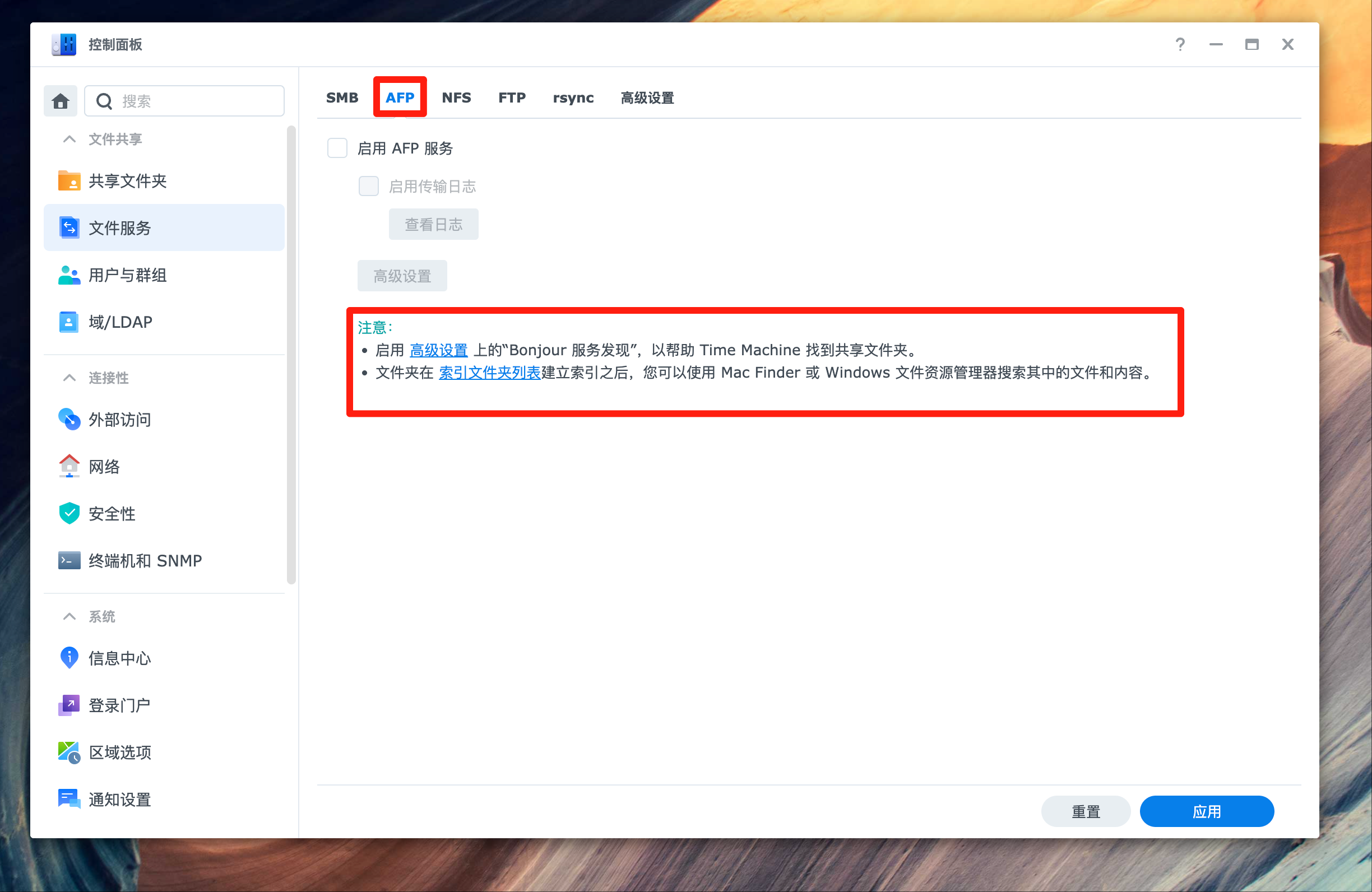The width and height of the screenshot is (1372, 892).
Task: Open 用户与群组 users icon
Action: [x=69, y=275]
